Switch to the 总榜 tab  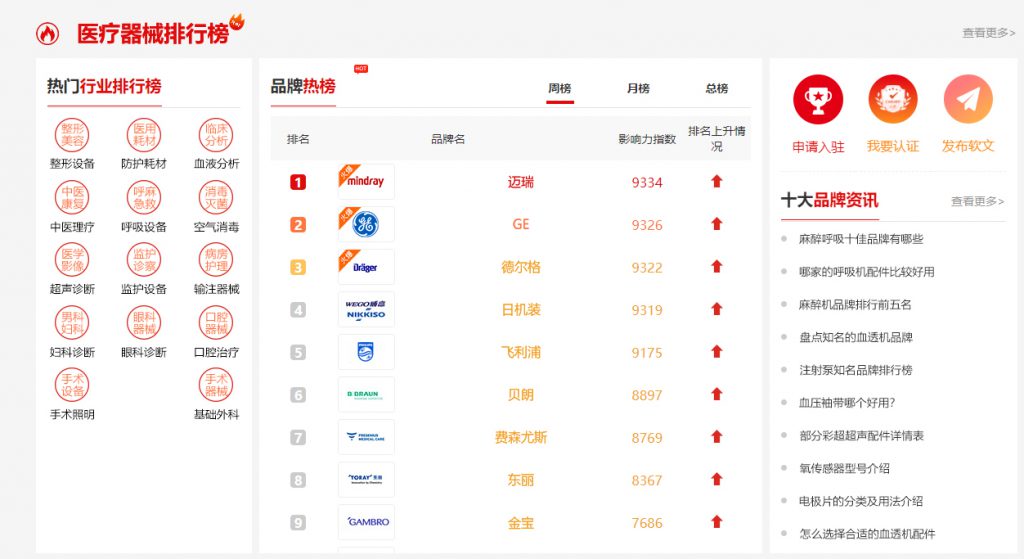pyautogui.click(x=716, y=88)
